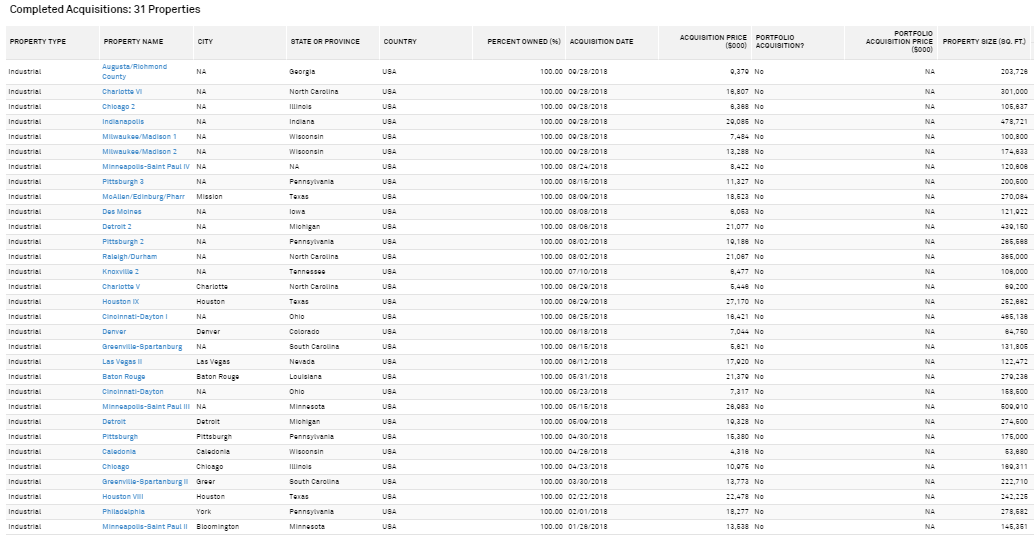
Task: Sort by the Acquisition Date column header
Action: [x=601, y=42]
